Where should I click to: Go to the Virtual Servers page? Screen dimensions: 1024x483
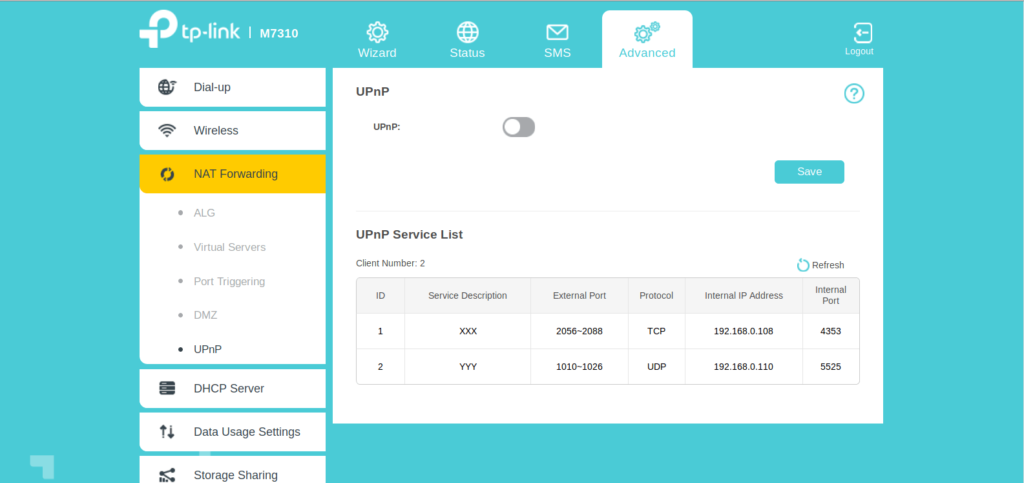click(229, 247)
